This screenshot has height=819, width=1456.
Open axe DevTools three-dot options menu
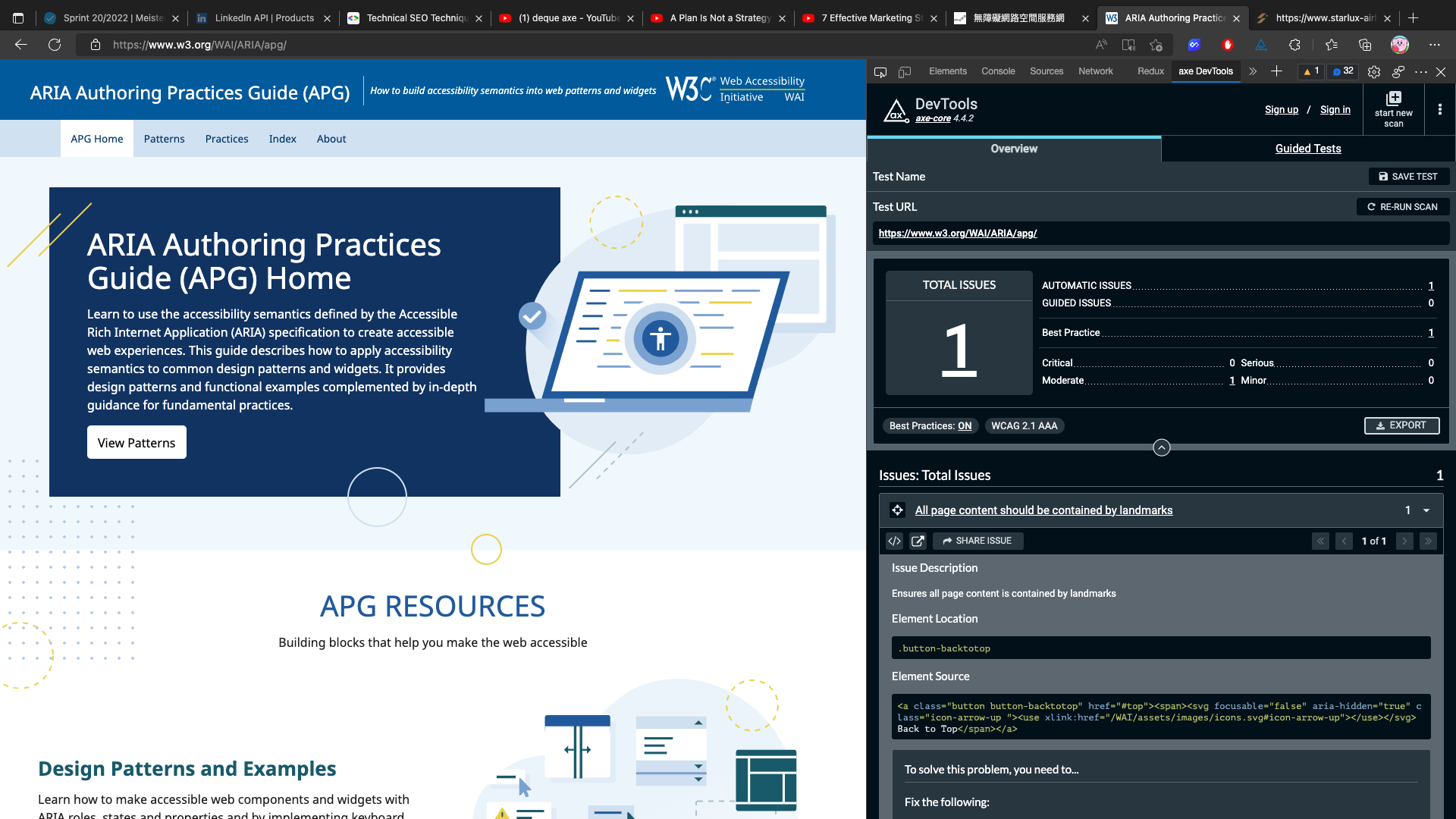[x=1439, y=109]
